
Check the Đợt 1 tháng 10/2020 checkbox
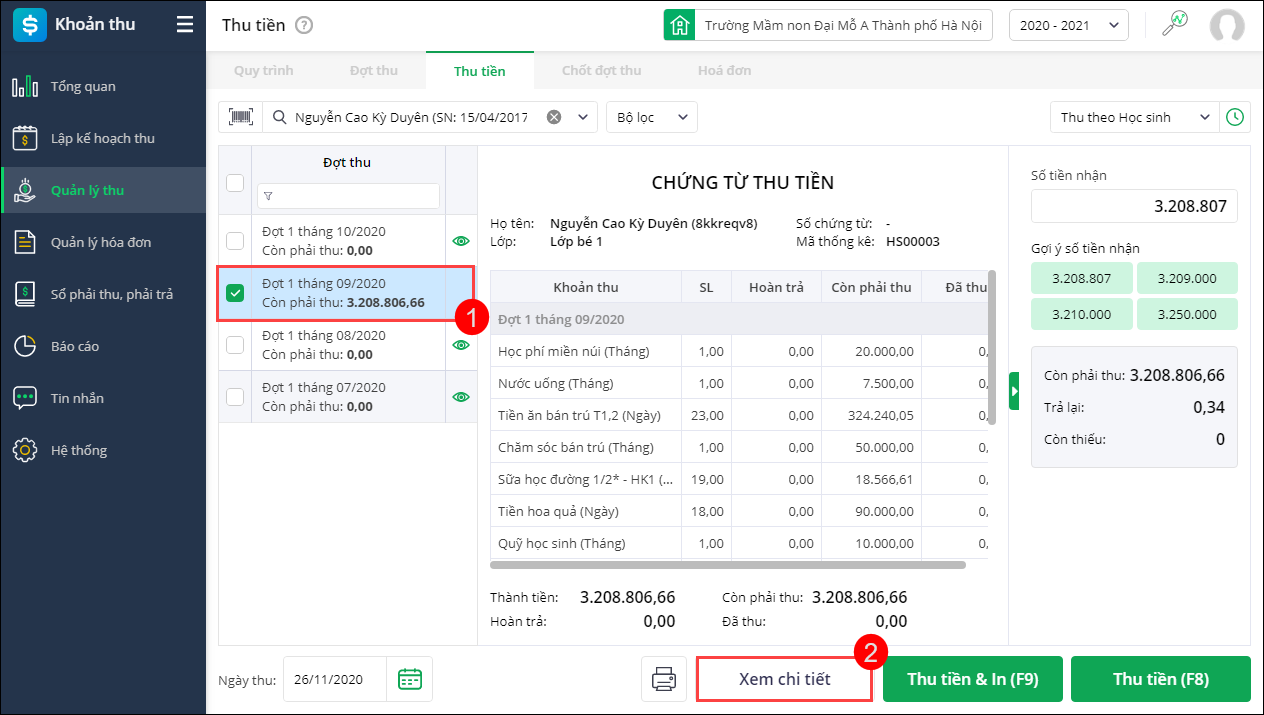pyautogui.click(x=235, y=241)
